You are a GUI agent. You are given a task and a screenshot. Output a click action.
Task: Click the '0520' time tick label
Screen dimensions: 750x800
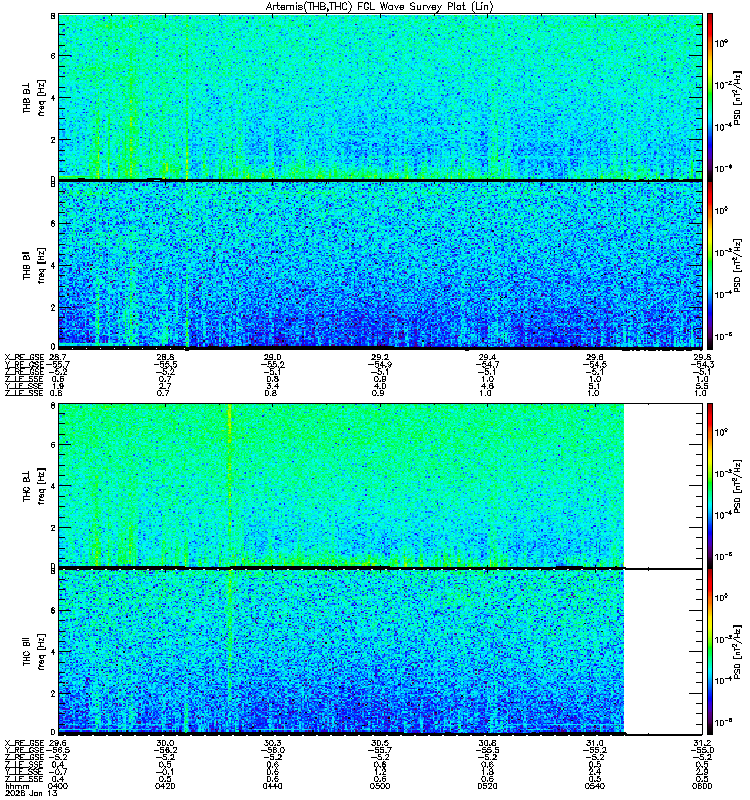coord(487,786)
